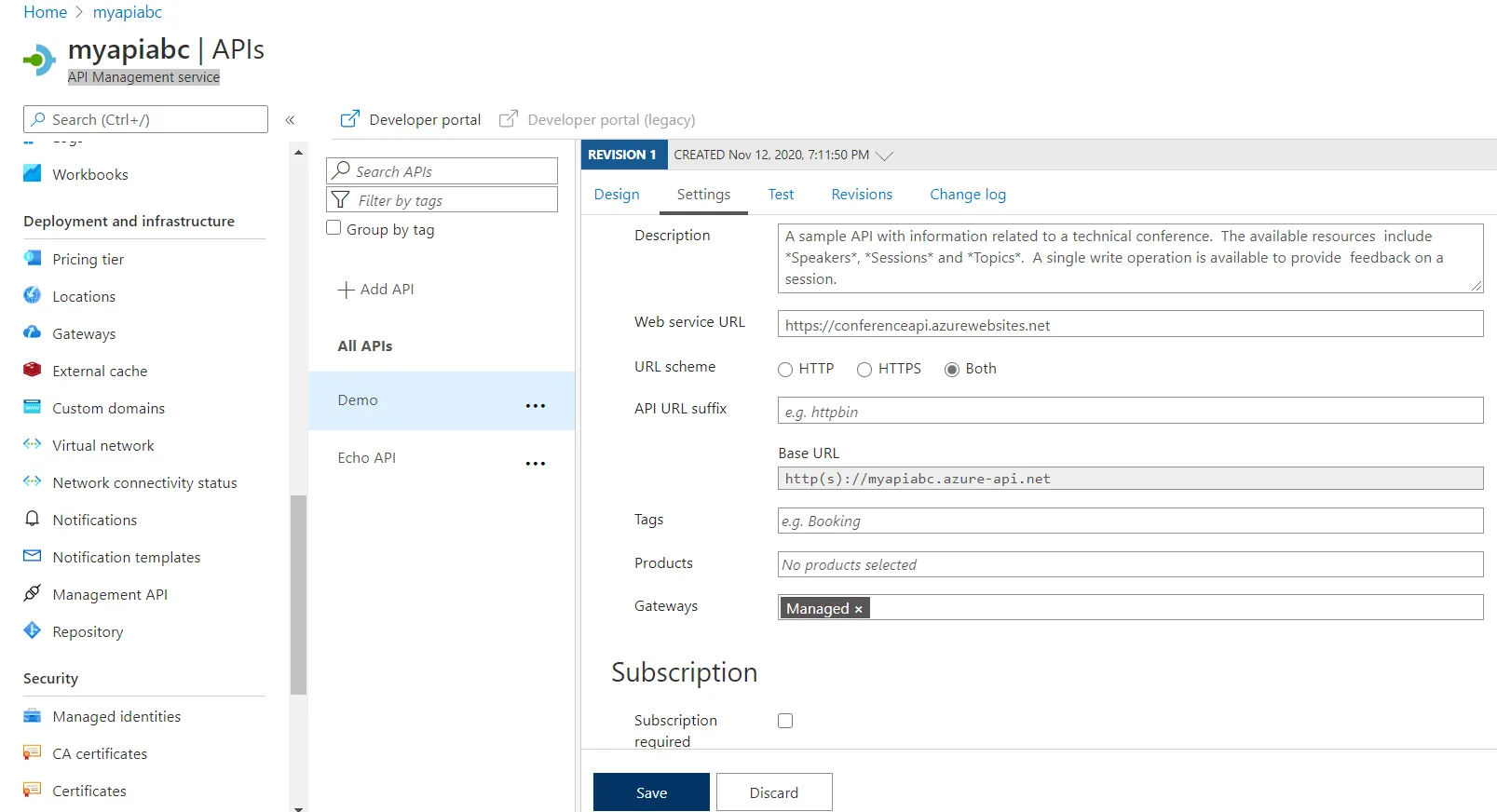Switch to the Change log tab
Viewport: 1497px width, 812px height.
968,194
